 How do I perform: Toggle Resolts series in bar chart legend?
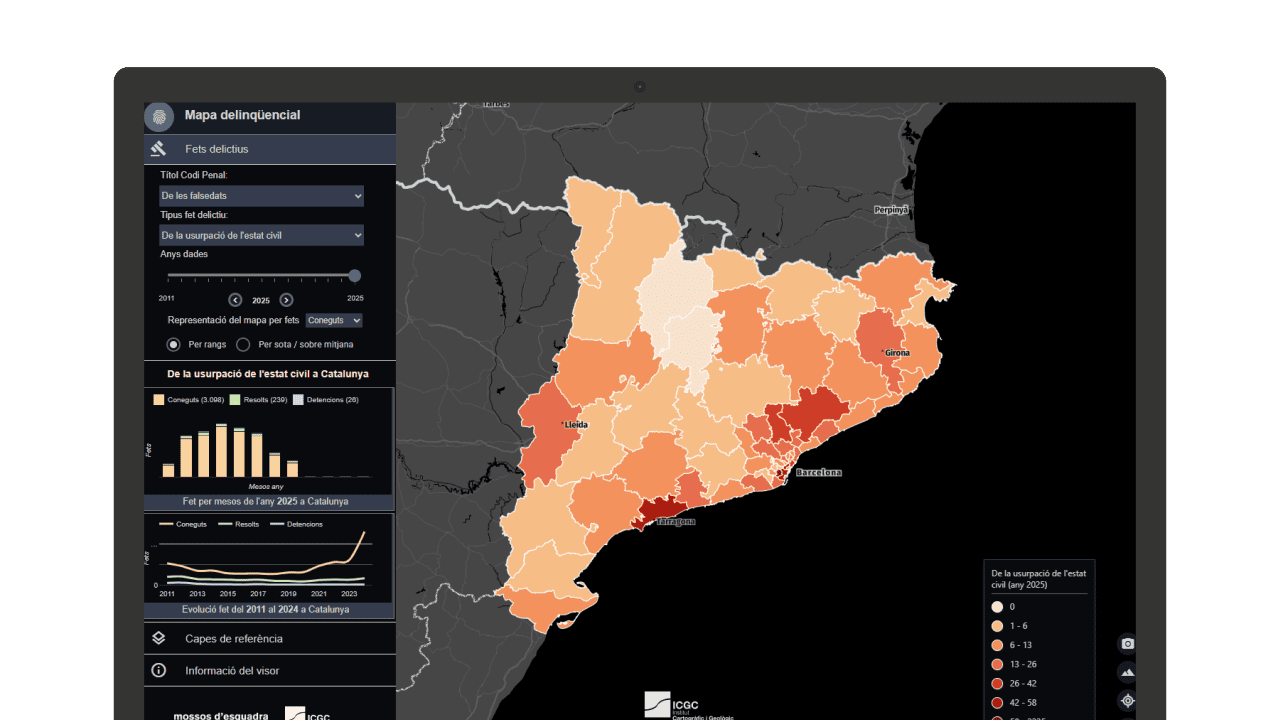pos(236,400)
